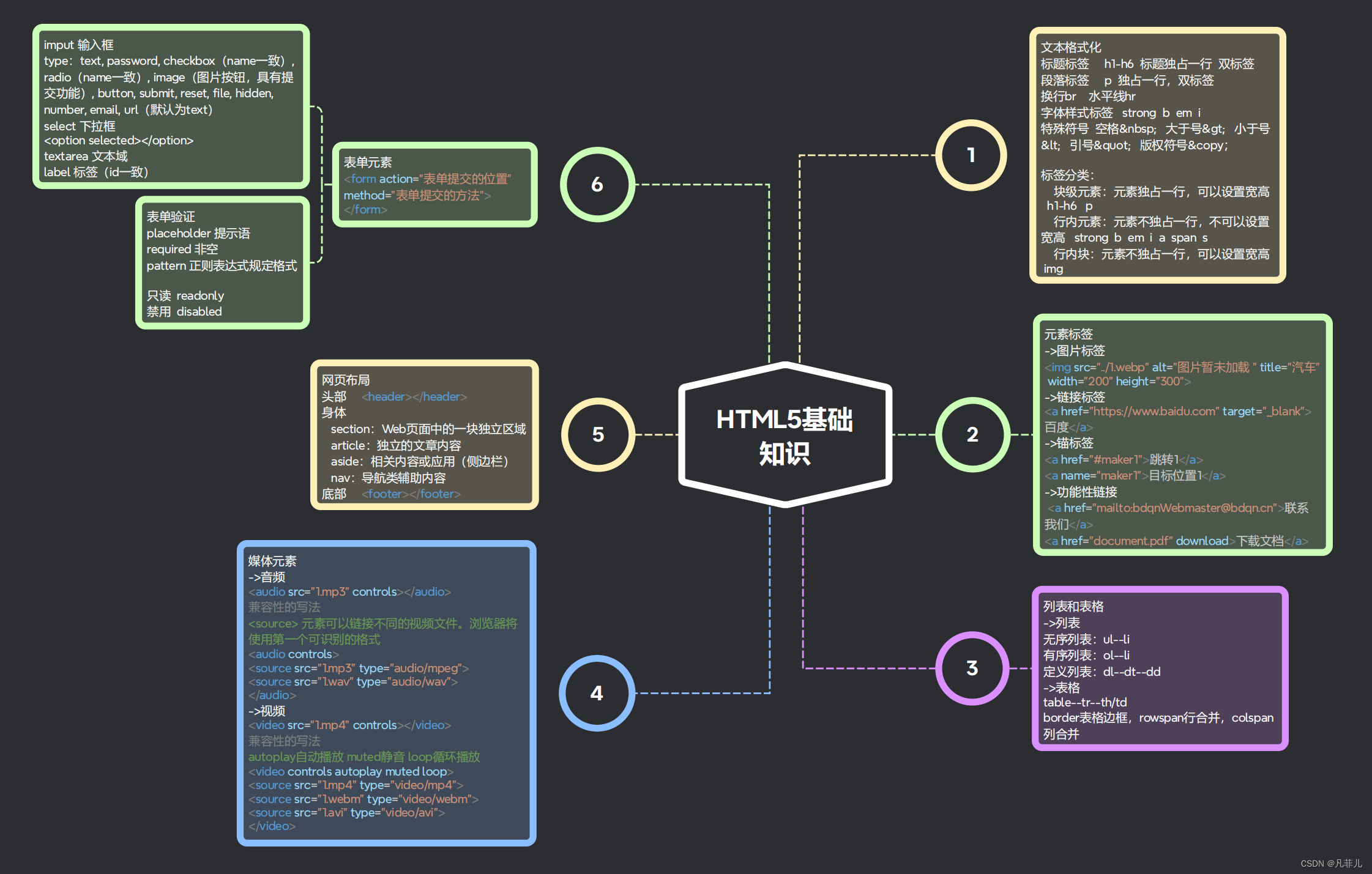
Task: Click the numbered circle node 4
Action: pyautogui.click(x=597, y=693)
